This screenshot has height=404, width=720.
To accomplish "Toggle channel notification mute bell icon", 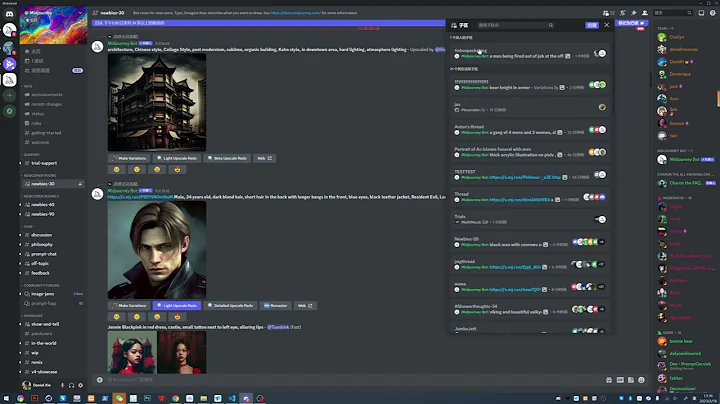I will coord(623,13).
